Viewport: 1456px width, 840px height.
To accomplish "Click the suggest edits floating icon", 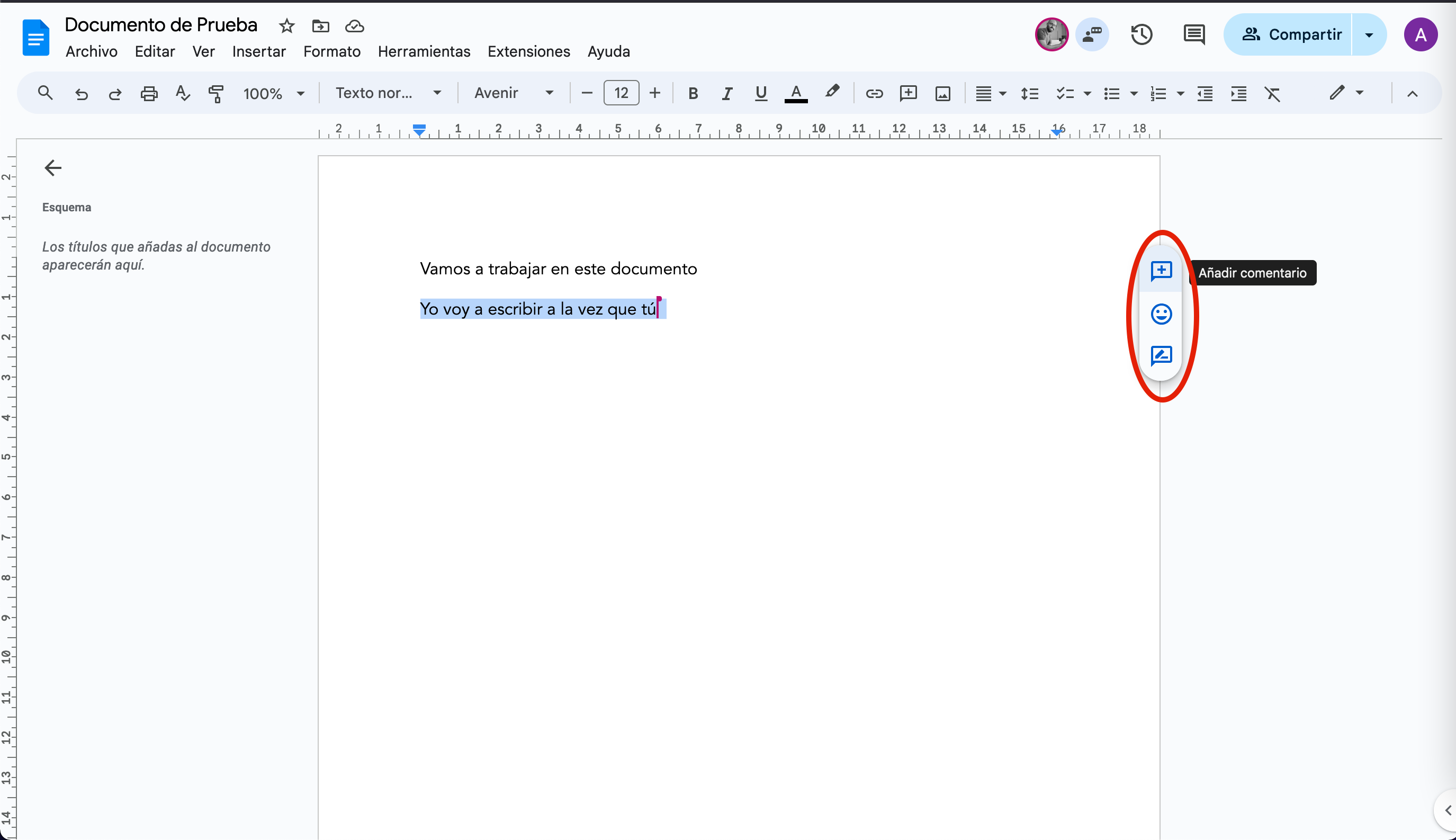I will (1161, 355).
